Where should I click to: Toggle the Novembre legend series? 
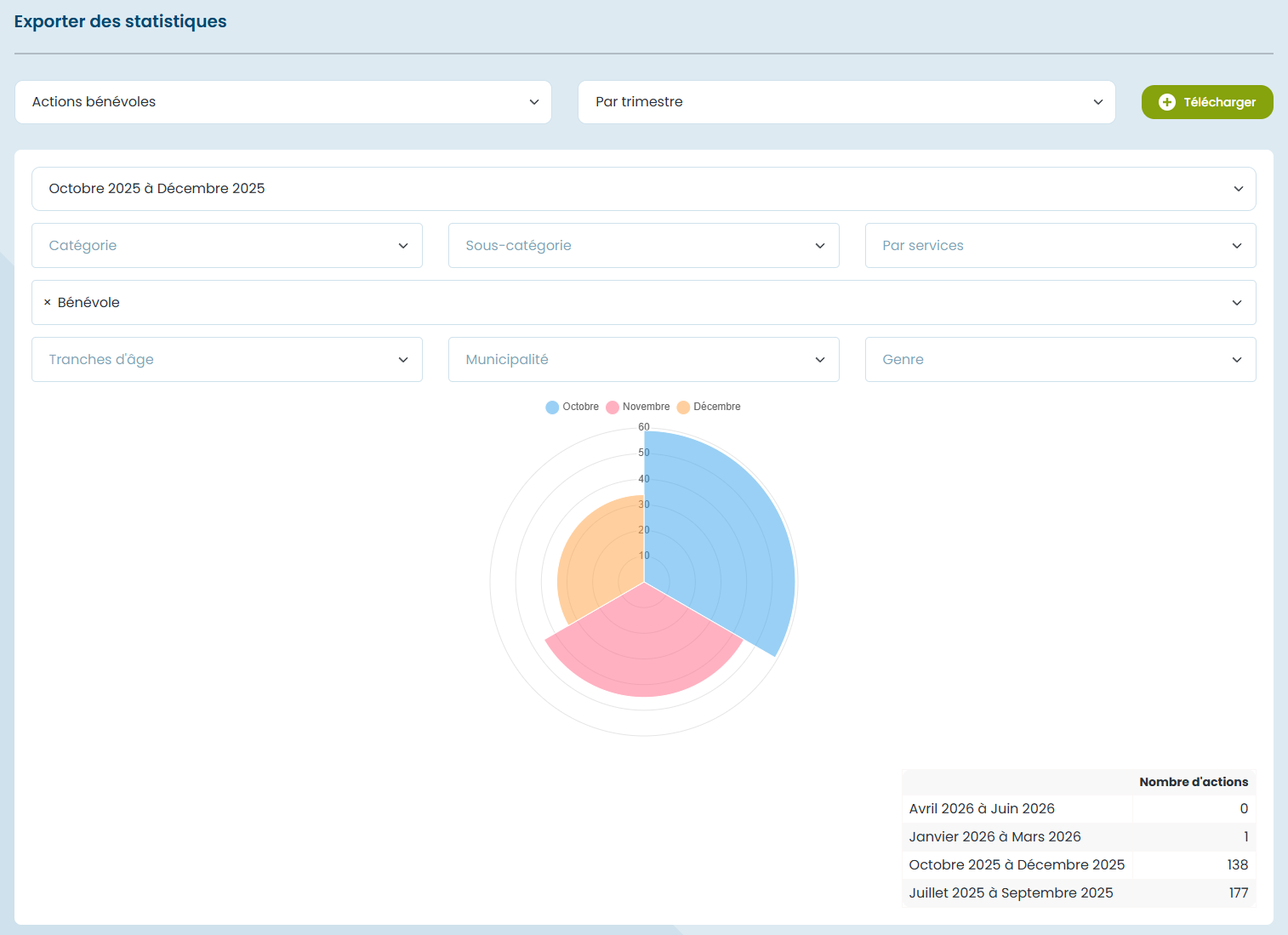tap(637, 407)
